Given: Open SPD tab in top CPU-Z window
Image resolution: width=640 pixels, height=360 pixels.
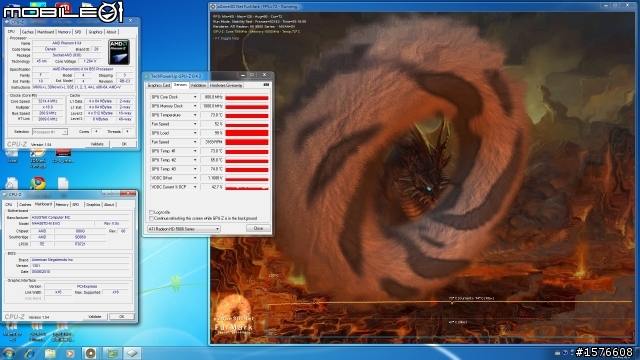Looking at the screenshot, I should (x=78, y=32).
